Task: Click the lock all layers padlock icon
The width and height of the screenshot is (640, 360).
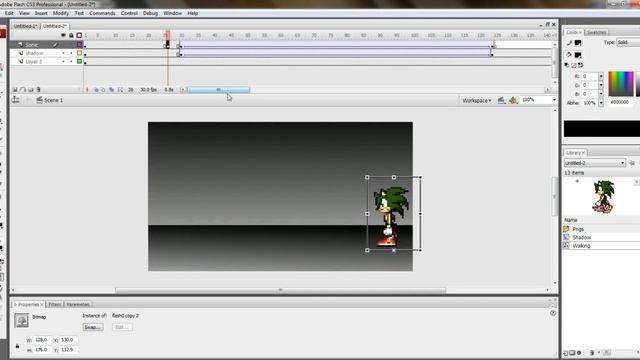Action: tap(71, 36)
